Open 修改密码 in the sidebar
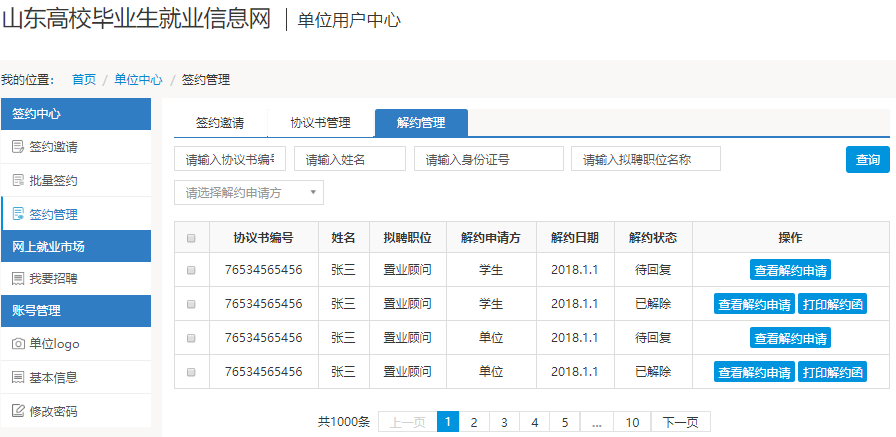This screenshot has width=896, height=437. [x=76, y=411]
